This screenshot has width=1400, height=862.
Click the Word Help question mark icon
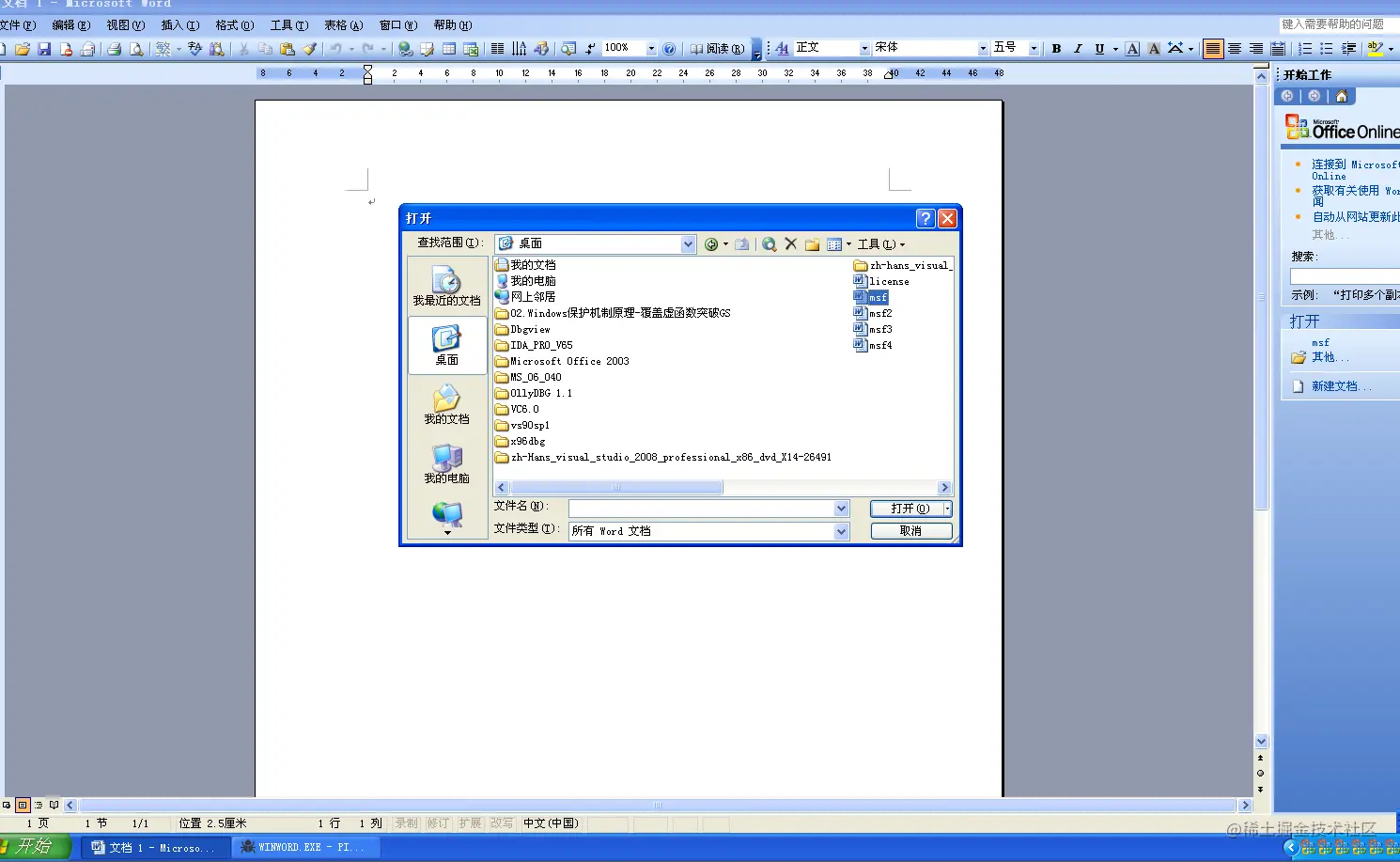(669, 49)
